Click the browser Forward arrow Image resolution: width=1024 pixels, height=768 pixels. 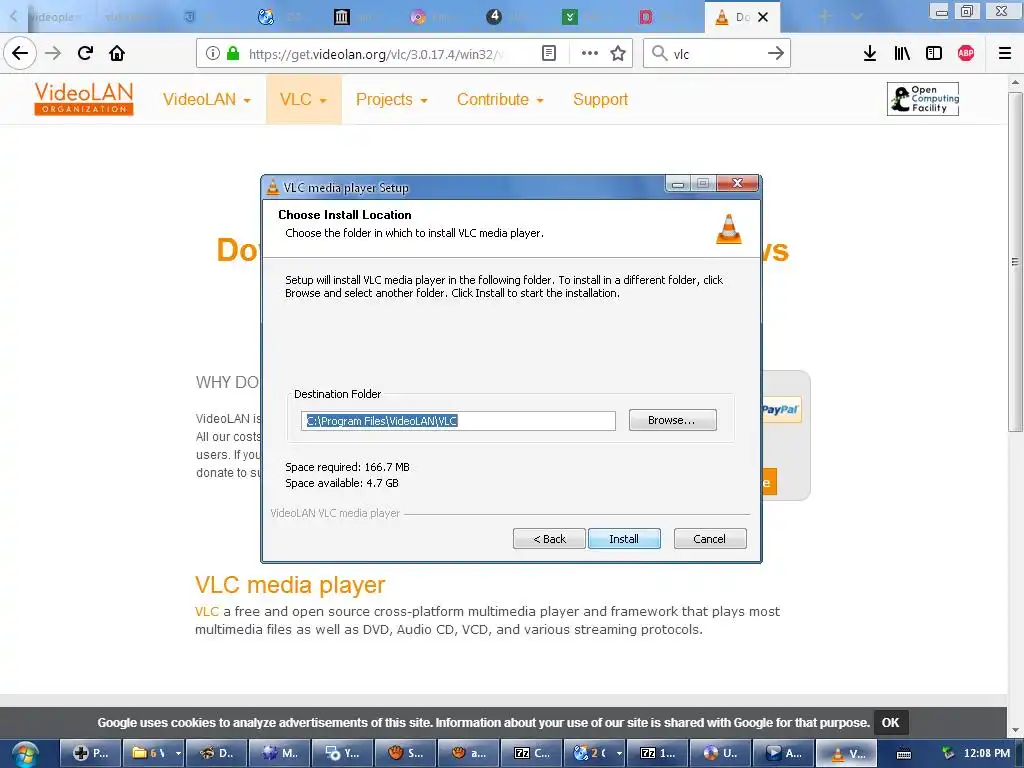coord(53,53)
